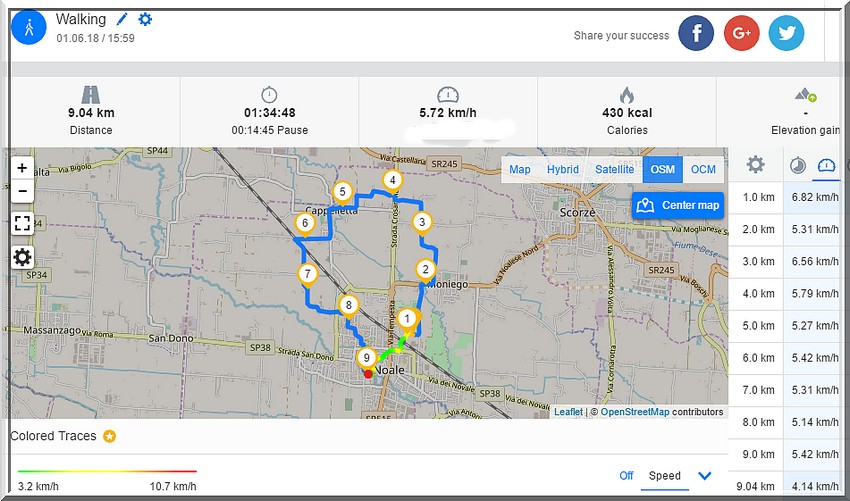Click the duration stopwatch icon
The height and width of the screenshot is (501, 850).
click(269, 95)
